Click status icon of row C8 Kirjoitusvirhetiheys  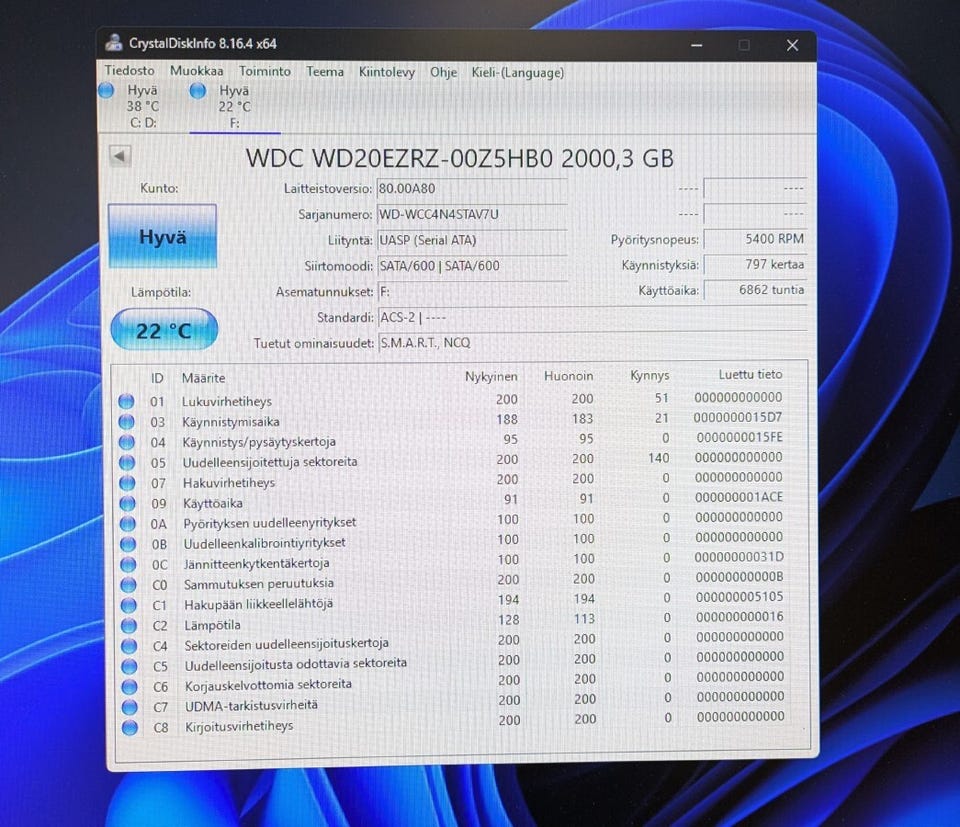coord(130,727)
